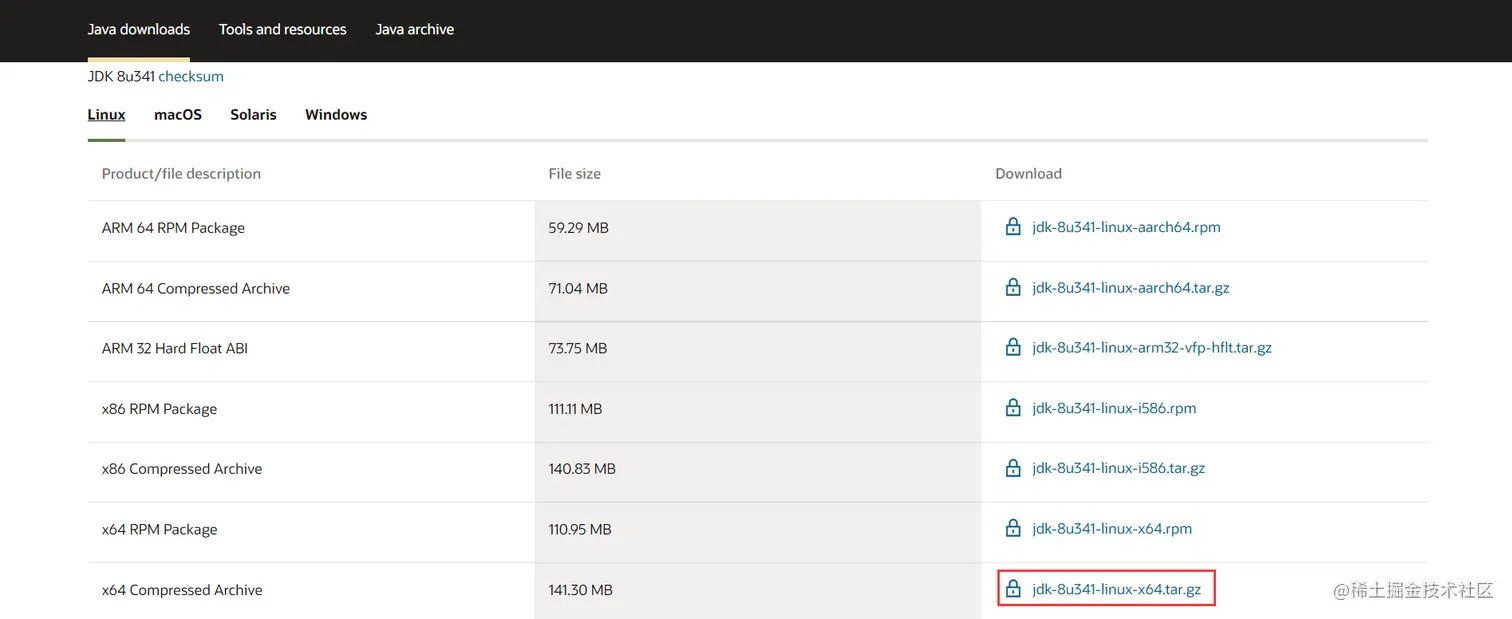Click the 140.83 MB file size
This screenshot has width=1512, height=619.
point(582,469)
